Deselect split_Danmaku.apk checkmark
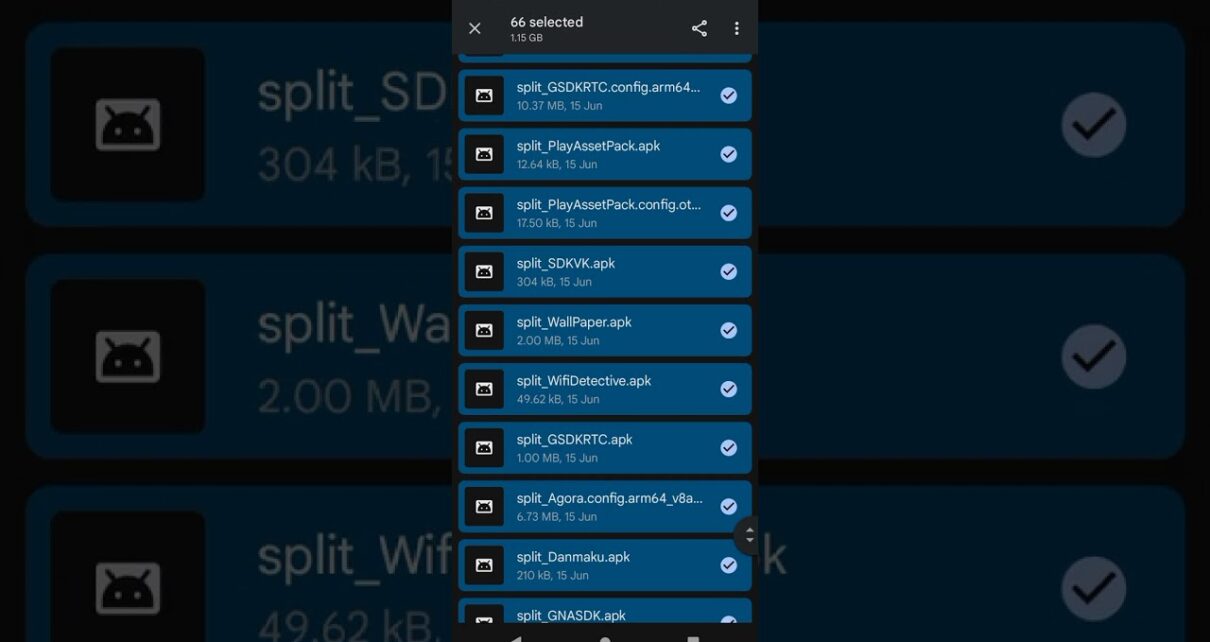The width and height of the screenshot is (1210, 642). (729, 565)
